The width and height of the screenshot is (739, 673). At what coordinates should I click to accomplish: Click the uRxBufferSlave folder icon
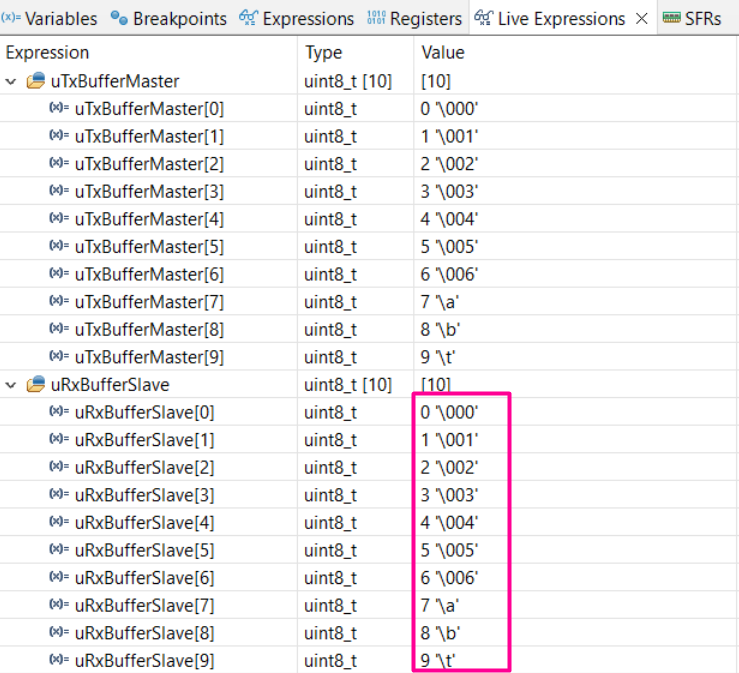(x=36, y=384)
